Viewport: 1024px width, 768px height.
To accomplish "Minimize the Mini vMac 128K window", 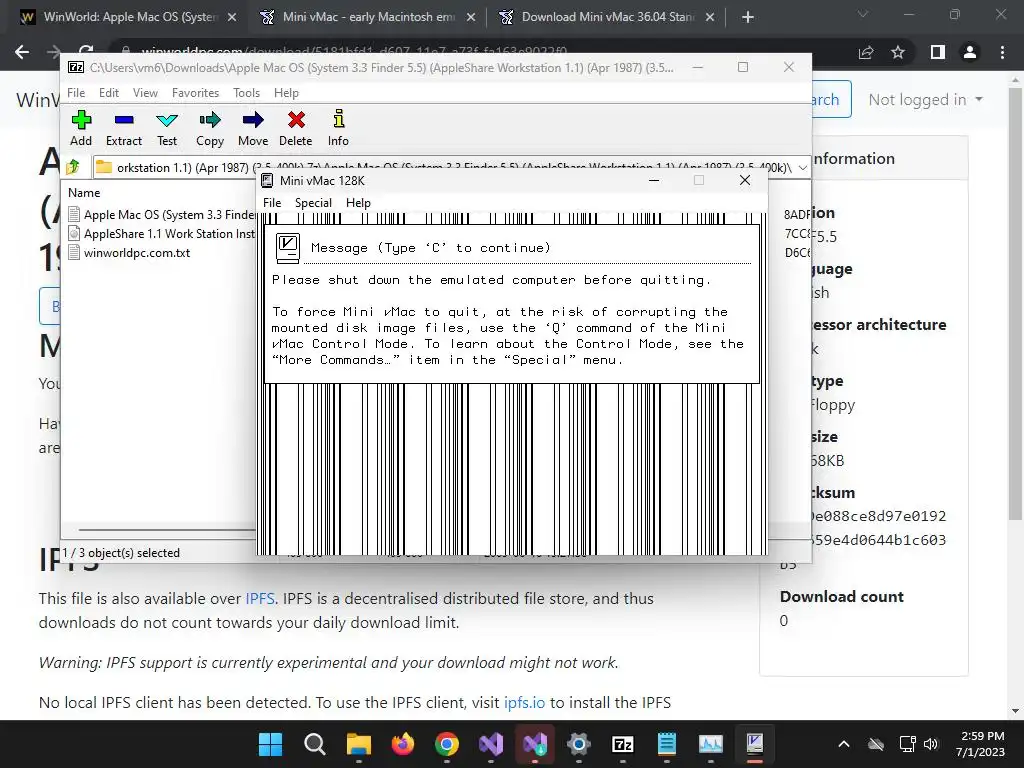I will coord(654,180).
